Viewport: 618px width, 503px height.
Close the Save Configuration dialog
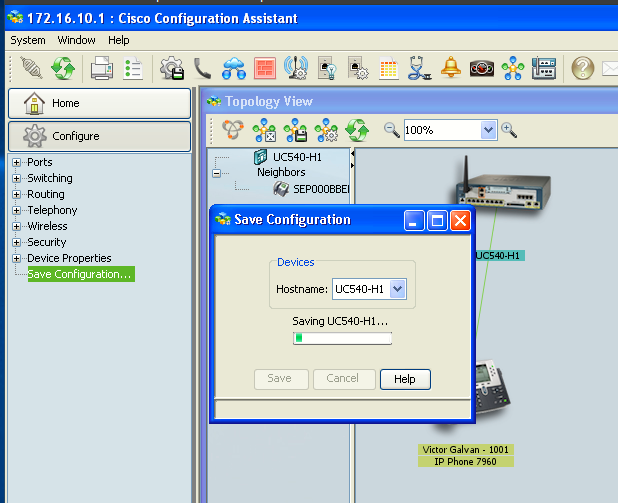460,220
